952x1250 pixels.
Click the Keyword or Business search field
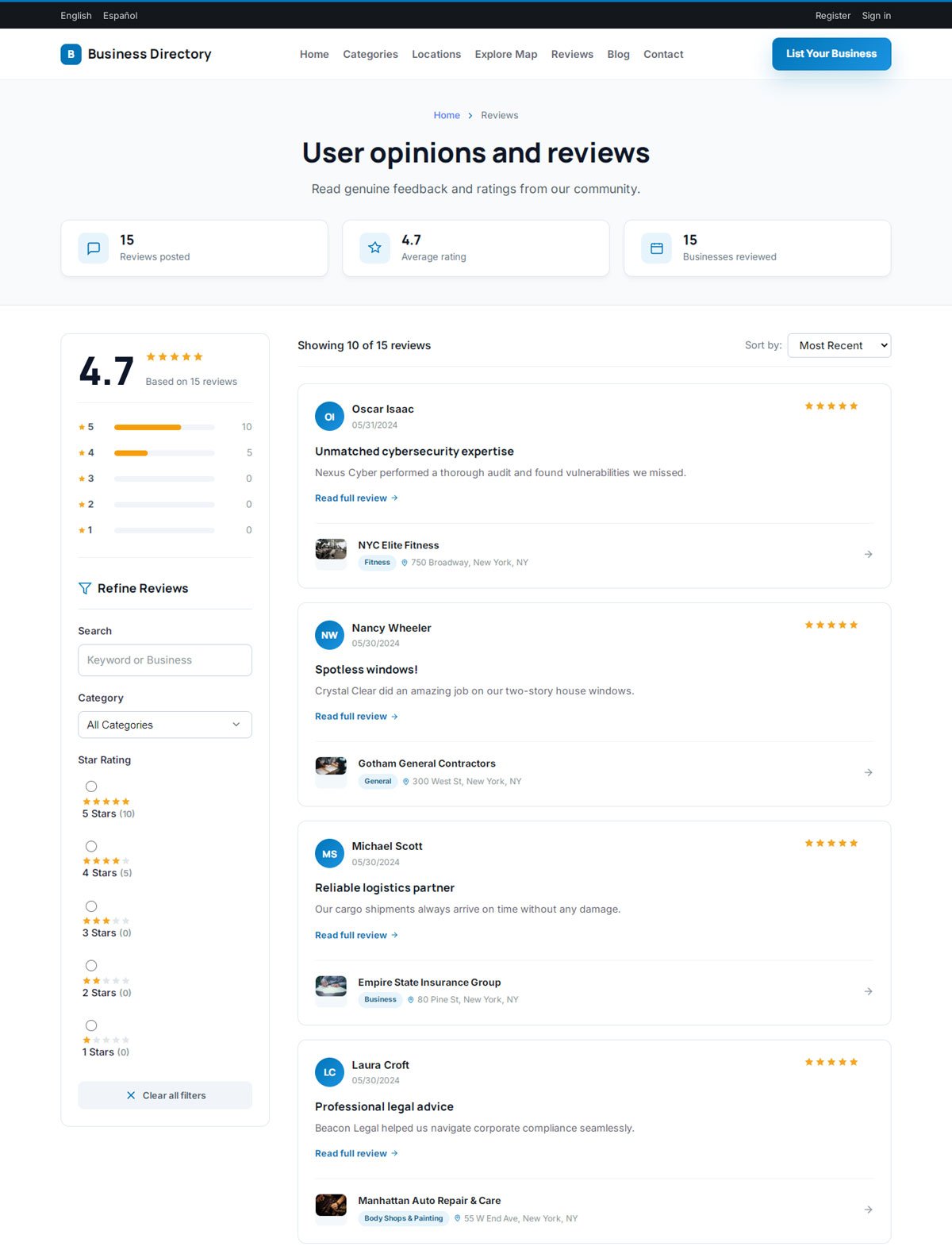[165, 660]
